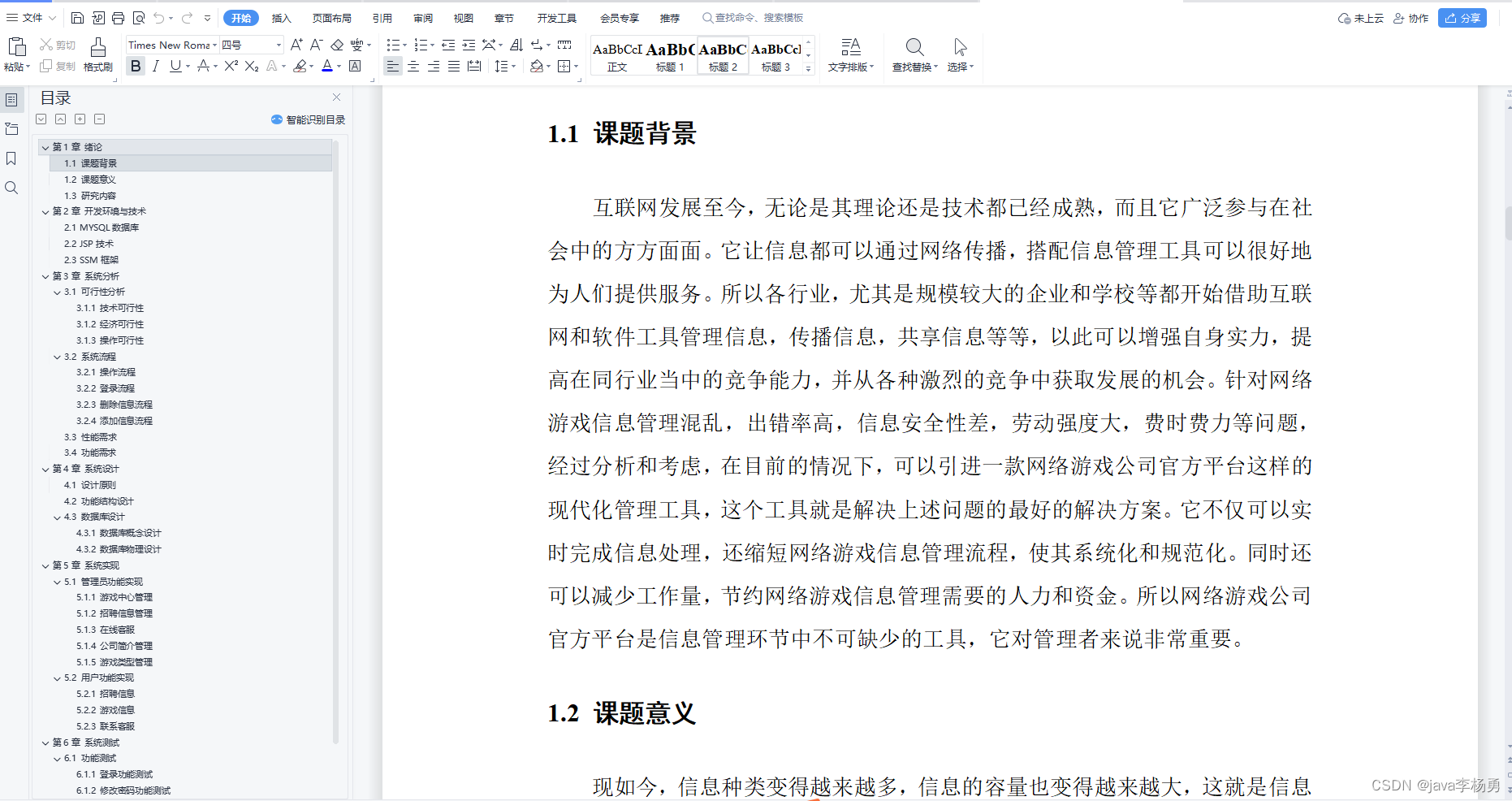
Task: Click the chapter navigation sidebar icon
Action: click(11, 129)
